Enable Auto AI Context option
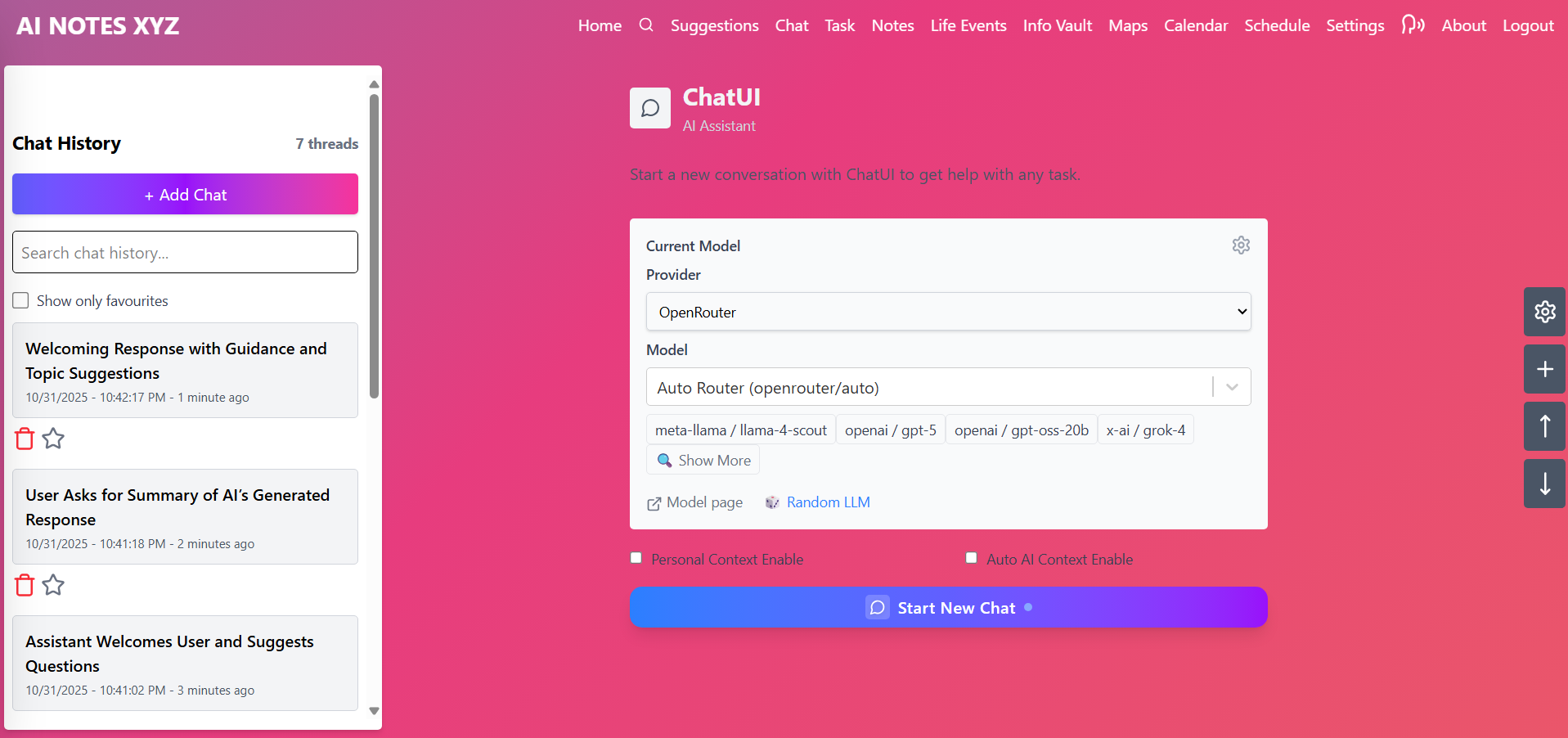 click(x=971, y=558)
